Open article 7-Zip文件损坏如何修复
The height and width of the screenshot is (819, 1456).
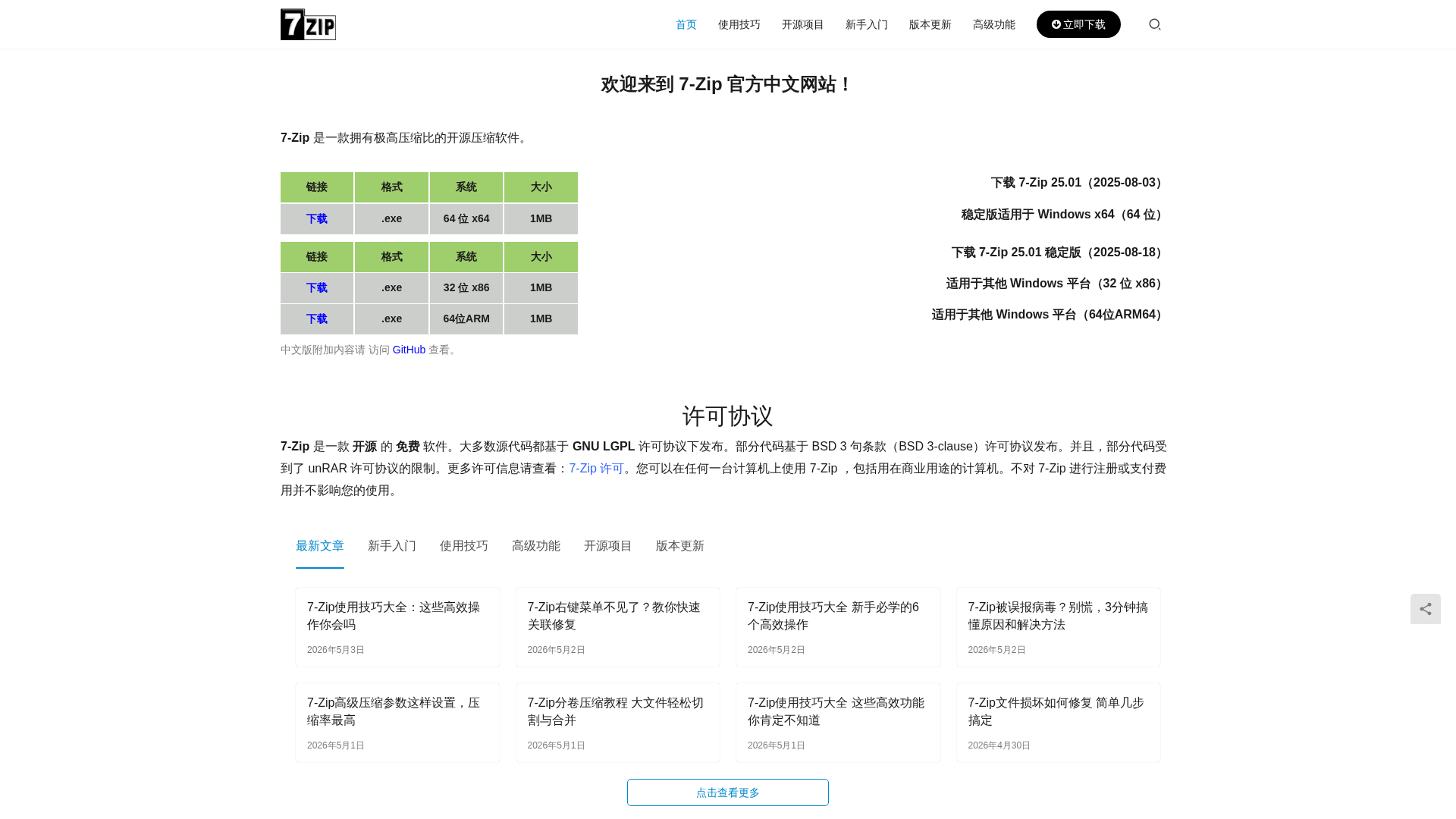click(1056, 711)
